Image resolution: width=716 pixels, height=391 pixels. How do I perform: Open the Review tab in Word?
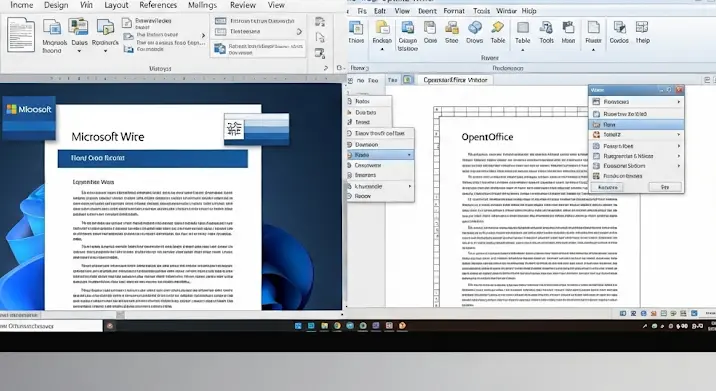(243, 5)
